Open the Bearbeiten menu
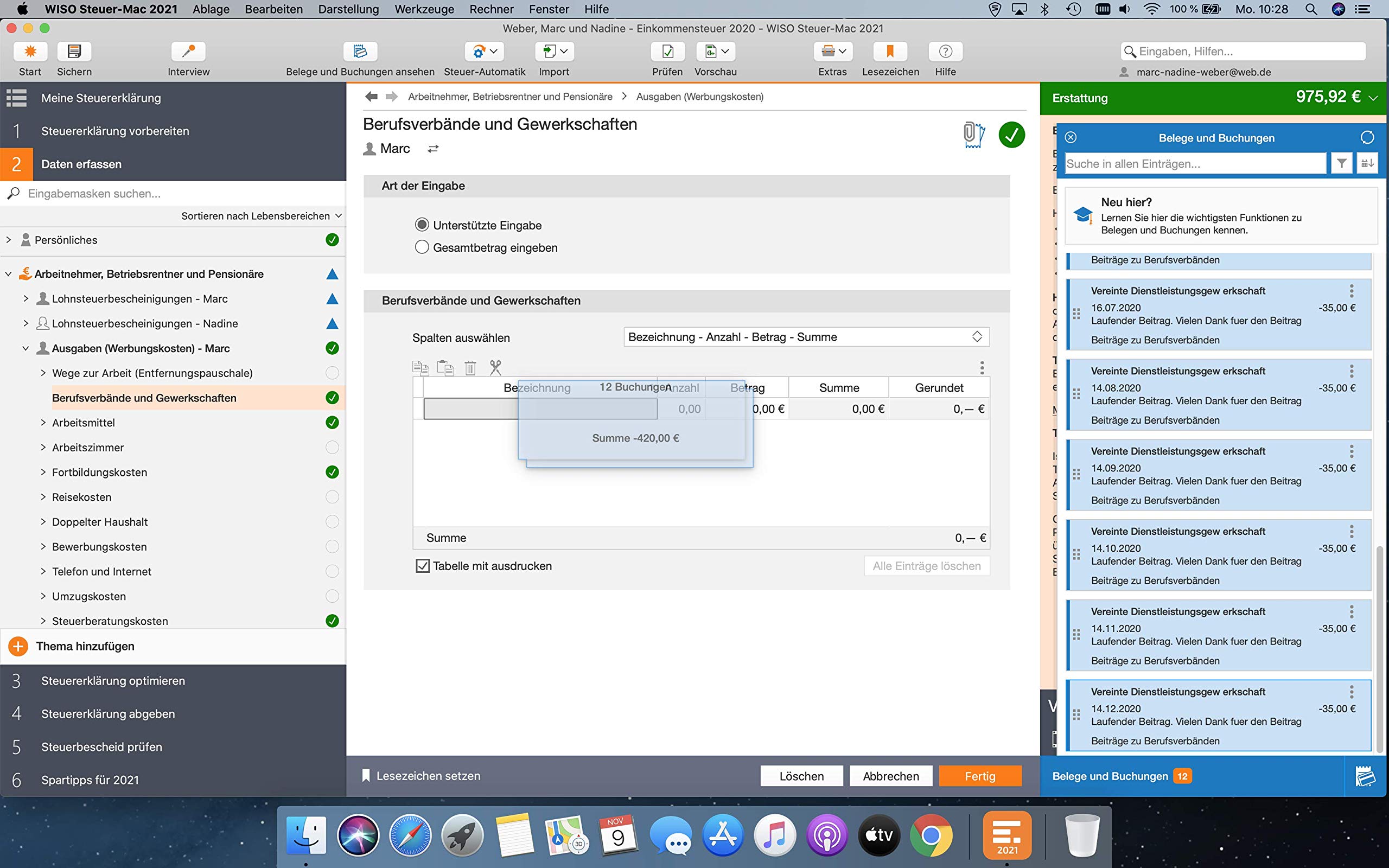The height and width of the screenshot is (868, 1389). click(274, 9)
